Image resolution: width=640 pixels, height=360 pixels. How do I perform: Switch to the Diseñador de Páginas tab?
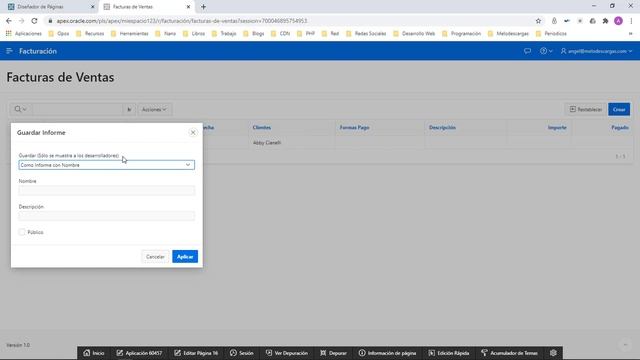[46, 7]
